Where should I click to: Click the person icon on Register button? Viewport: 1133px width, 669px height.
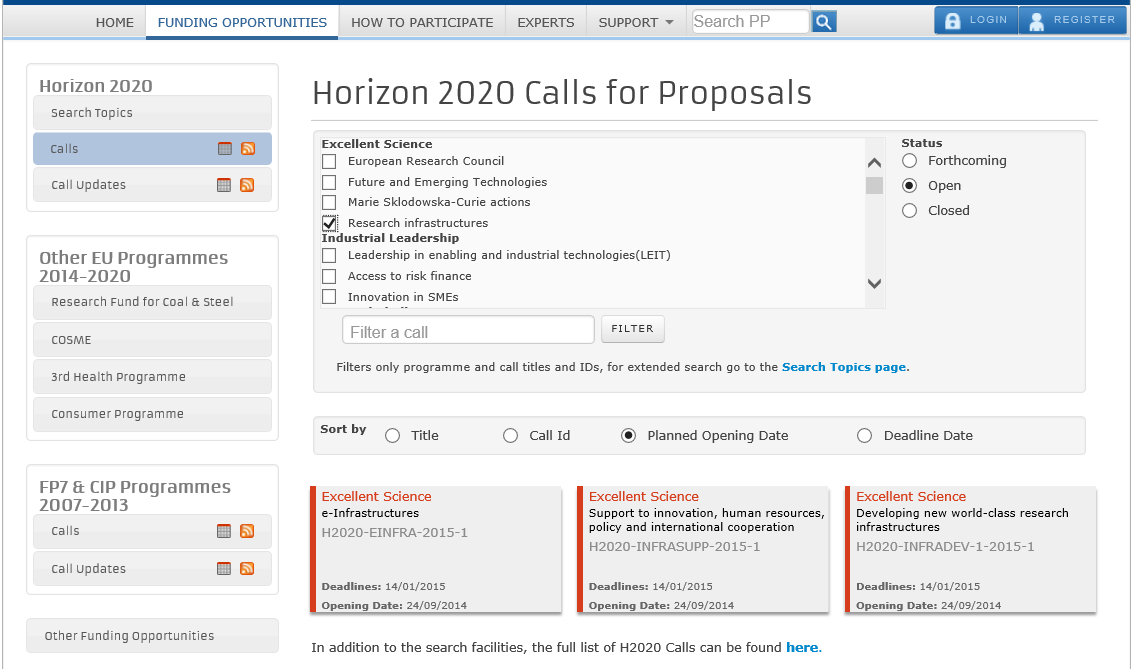(x=1036, y=22)
